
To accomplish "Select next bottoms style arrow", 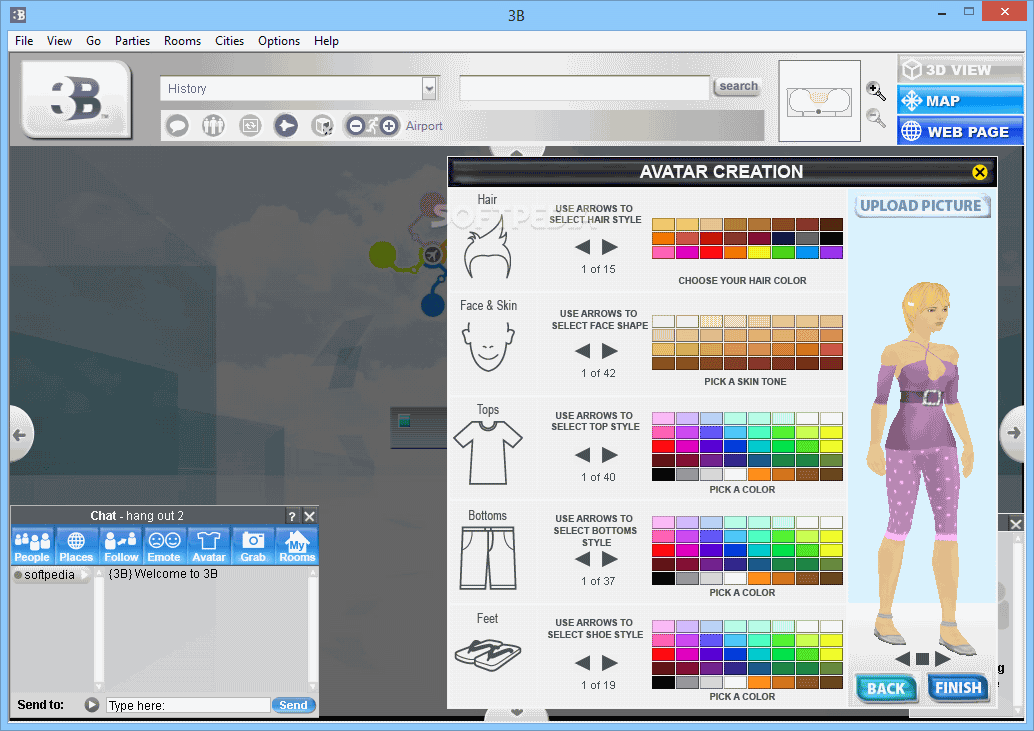I will 610,559.
